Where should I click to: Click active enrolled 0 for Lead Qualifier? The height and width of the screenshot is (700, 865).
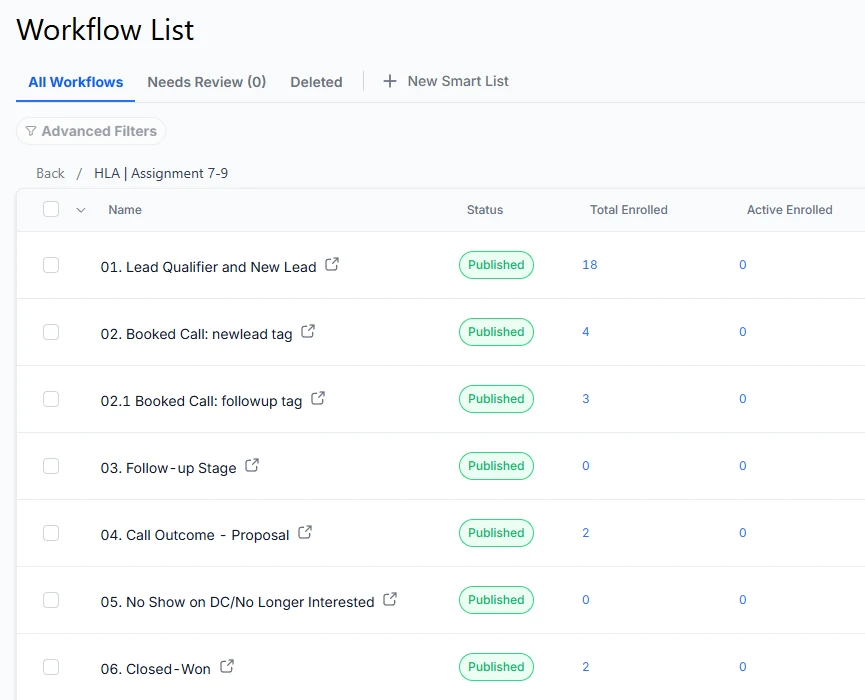[x=743, y=265]
